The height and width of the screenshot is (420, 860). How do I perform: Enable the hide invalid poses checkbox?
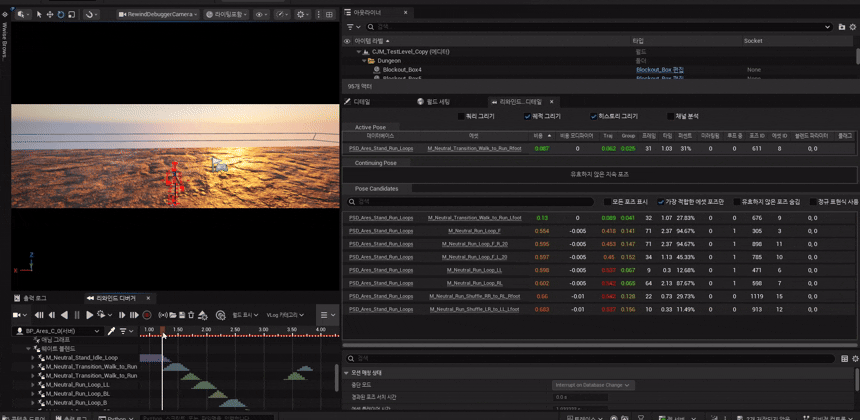click(737, 202)
